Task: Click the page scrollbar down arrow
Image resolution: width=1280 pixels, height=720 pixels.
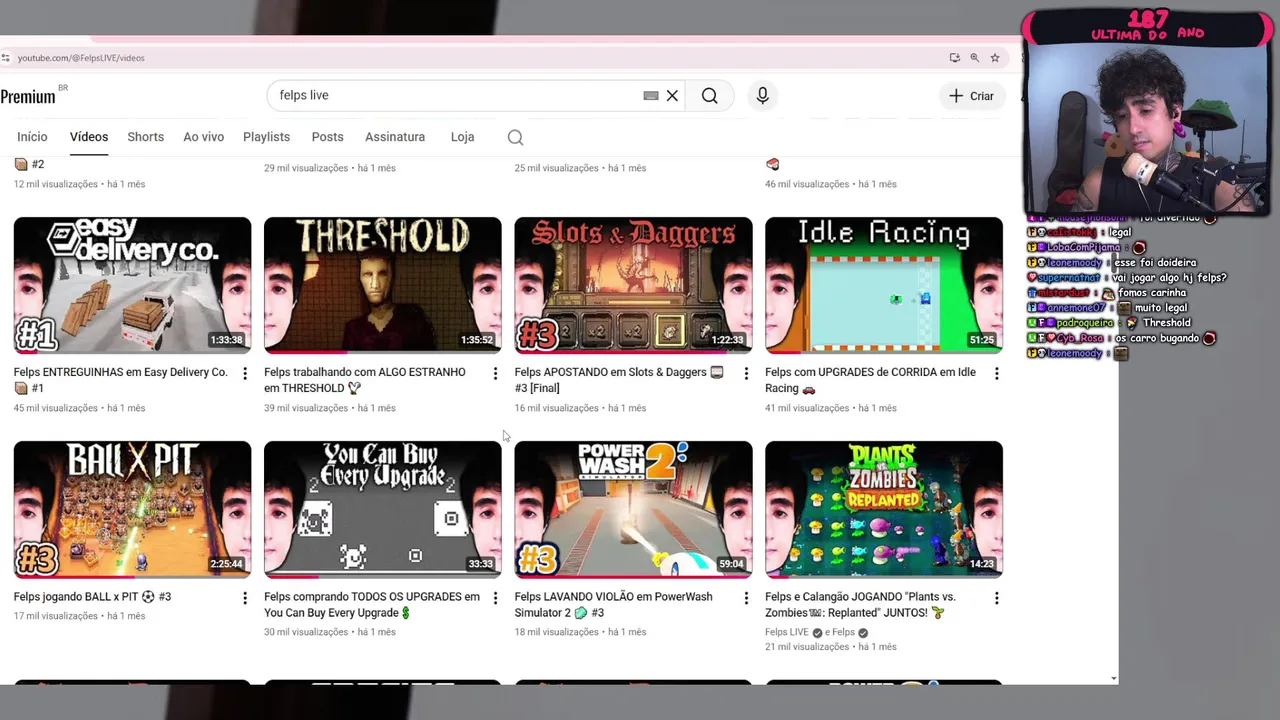Action: tap(1114, 679)
